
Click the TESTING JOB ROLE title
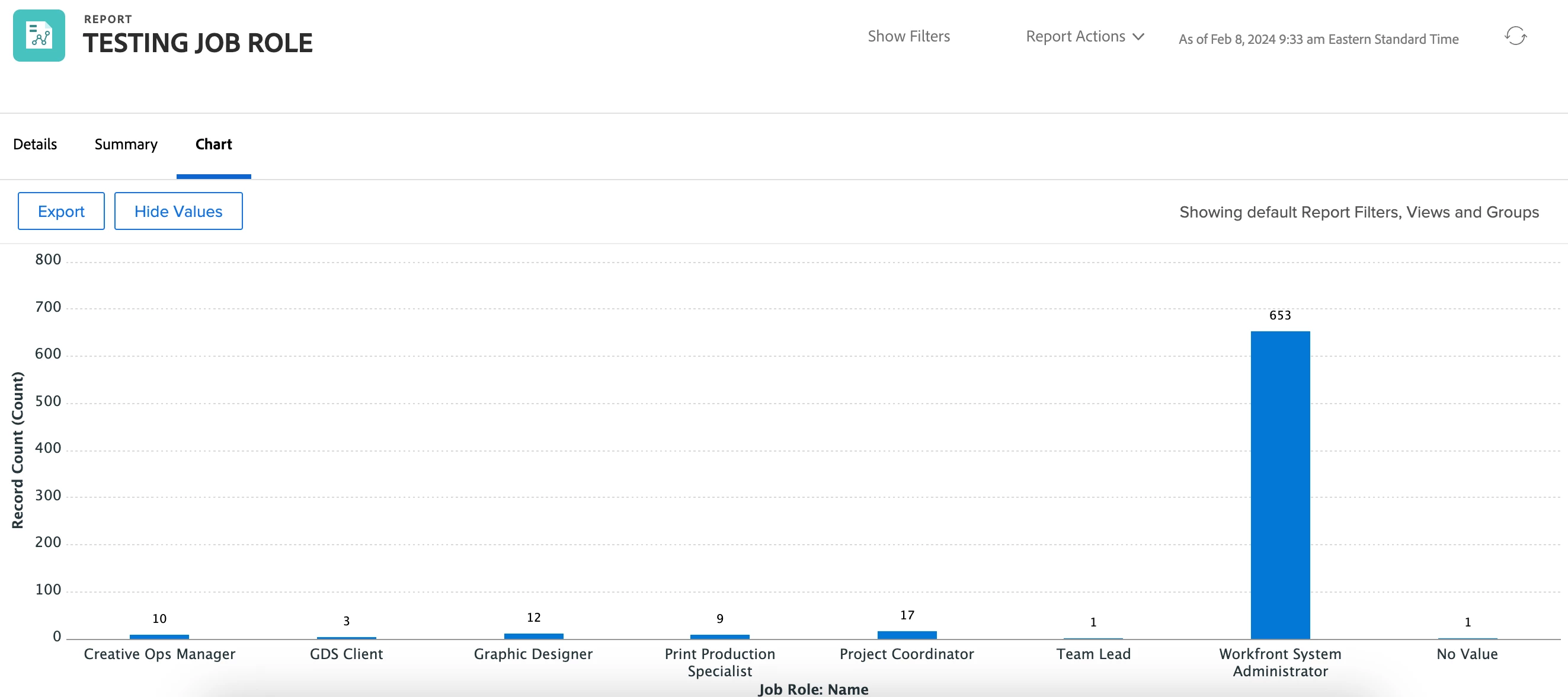pos(197,43)
